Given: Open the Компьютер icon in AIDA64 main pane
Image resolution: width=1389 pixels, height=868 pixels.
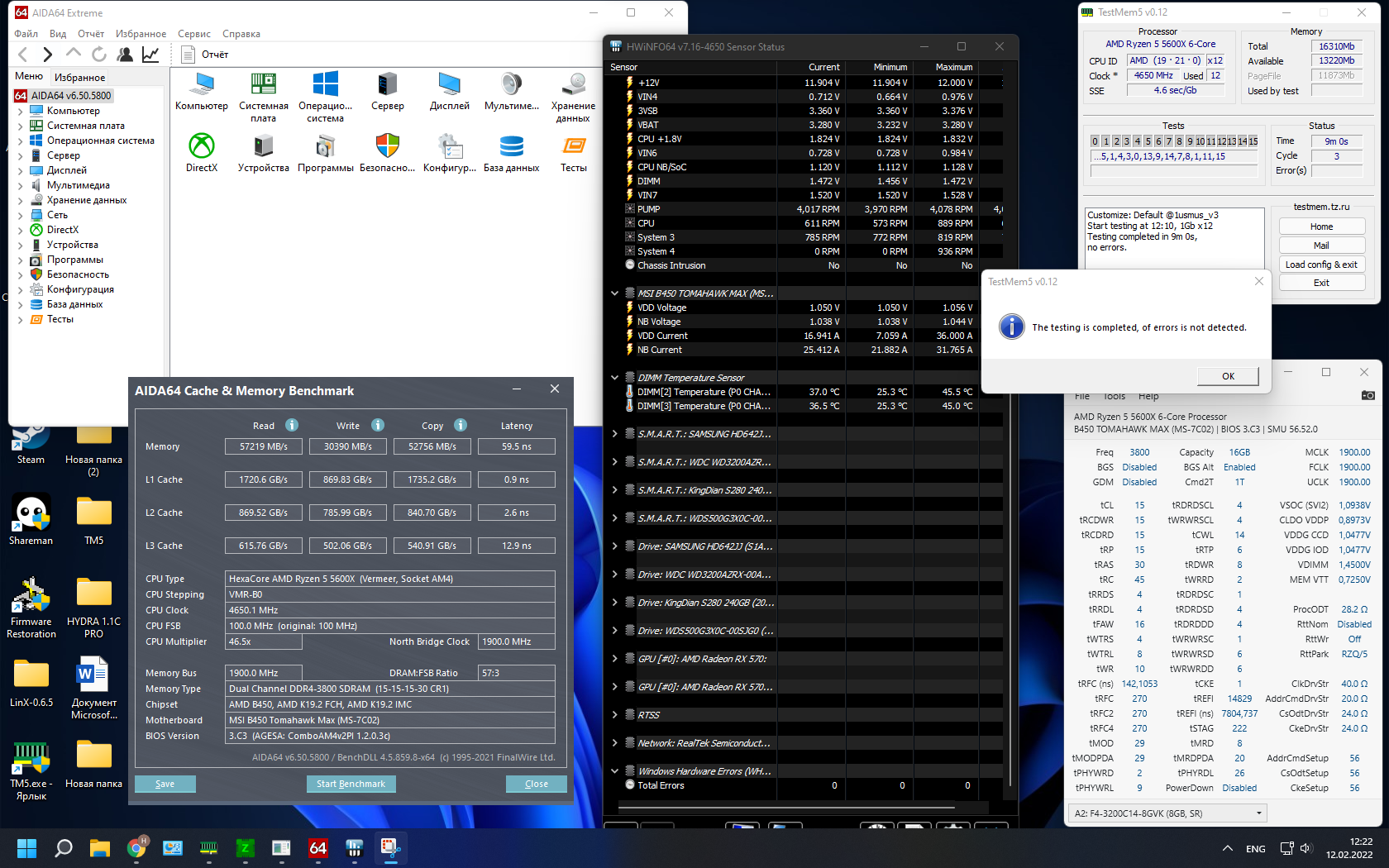Looking at the screenshot, I should tap(201, 92).
